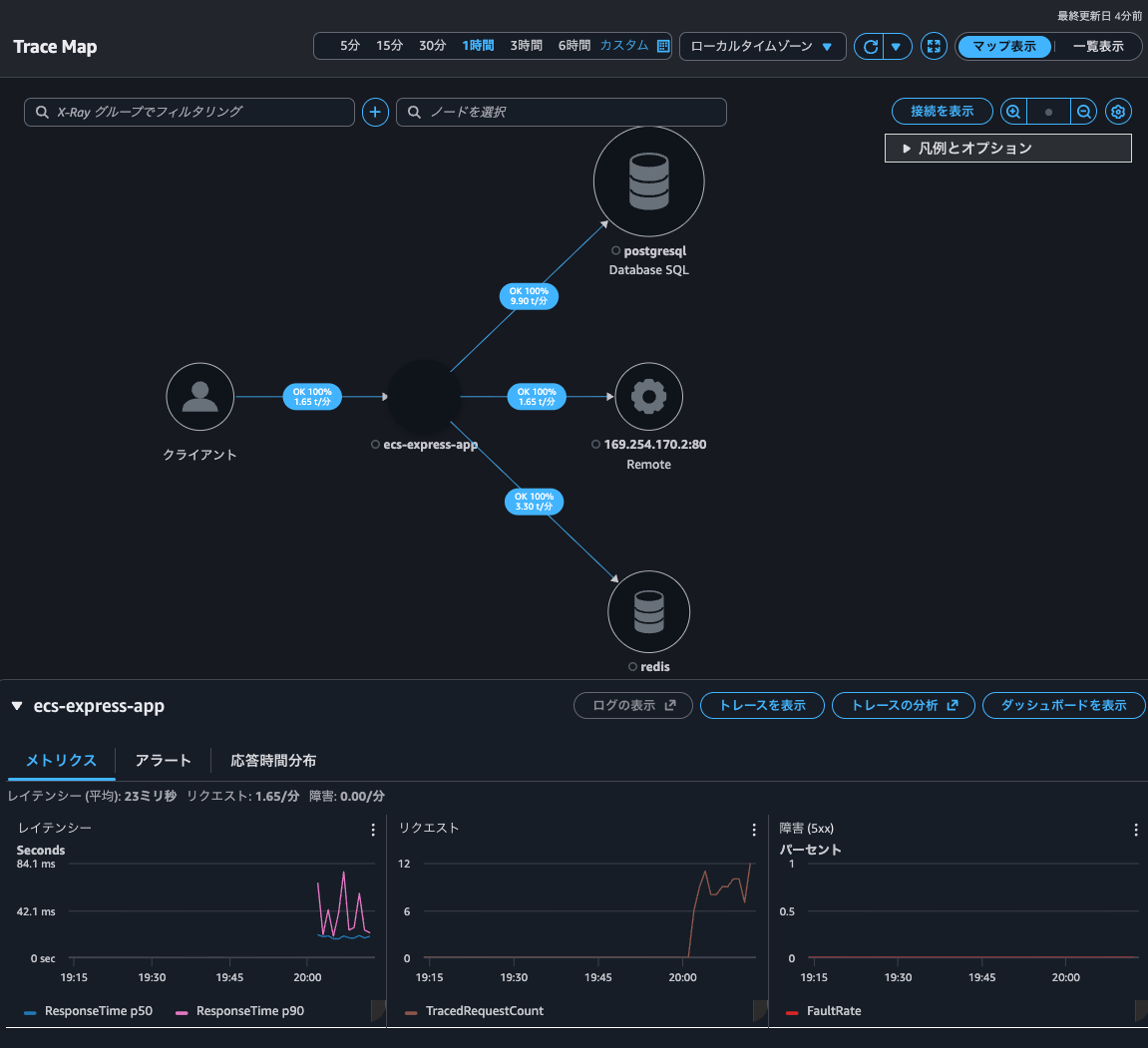Switch to マップ表示 map view
This screenshot has height=1048, width=1148.
(1003, 47)
